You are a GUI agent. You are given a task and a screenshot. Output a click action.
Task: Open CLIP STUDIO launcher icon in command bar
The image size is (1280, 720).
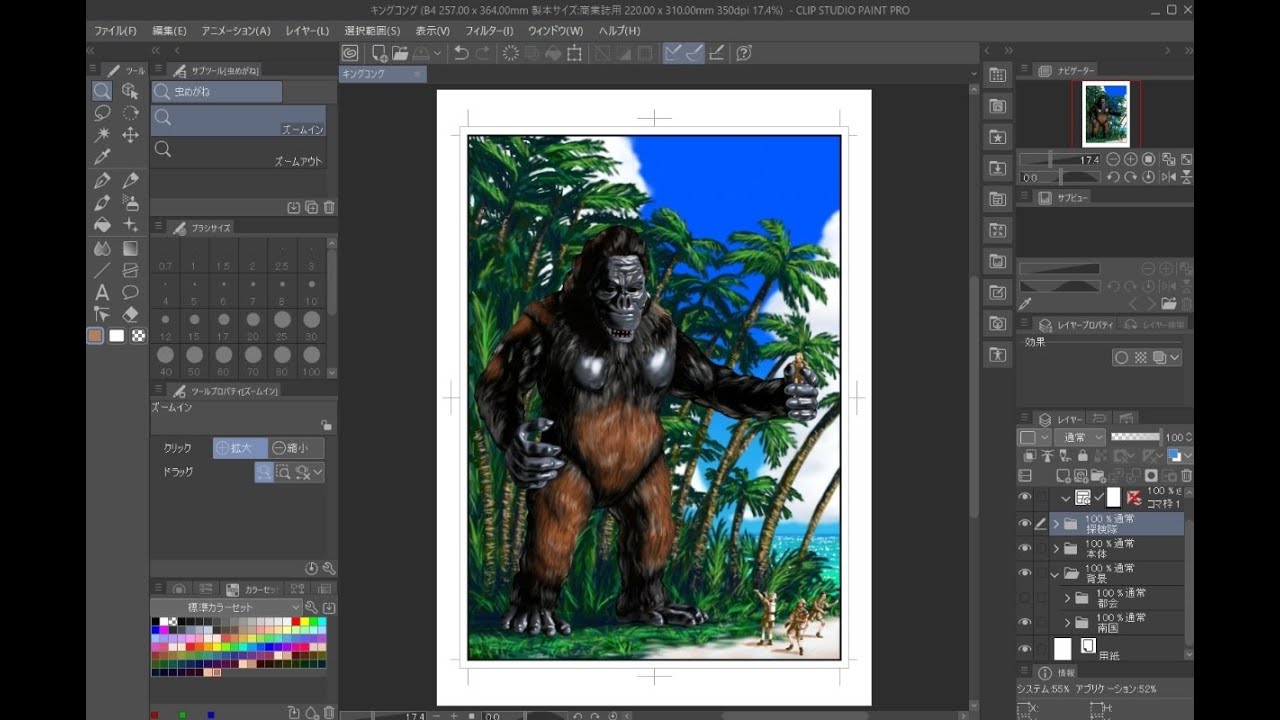tap(350, 53)
